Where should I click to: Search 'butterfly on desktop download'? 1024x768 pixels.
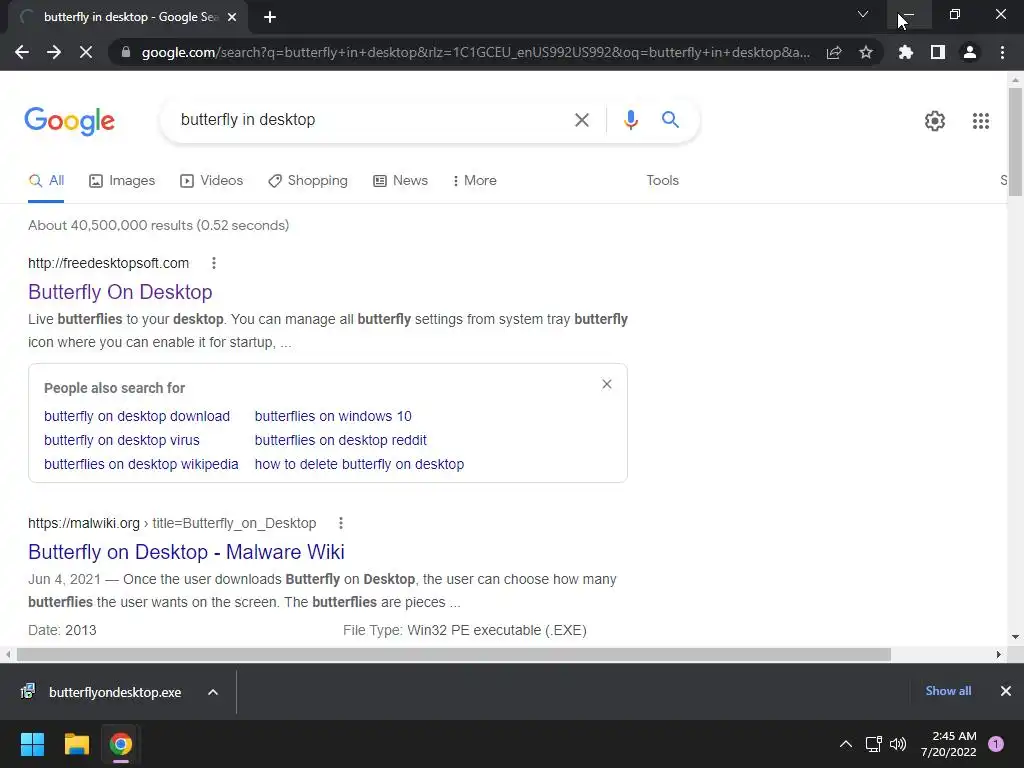(x=136, y=417)
